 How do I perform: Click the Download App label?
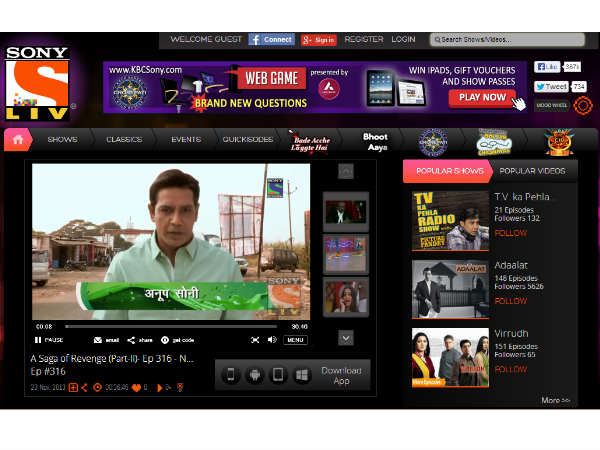341,375
